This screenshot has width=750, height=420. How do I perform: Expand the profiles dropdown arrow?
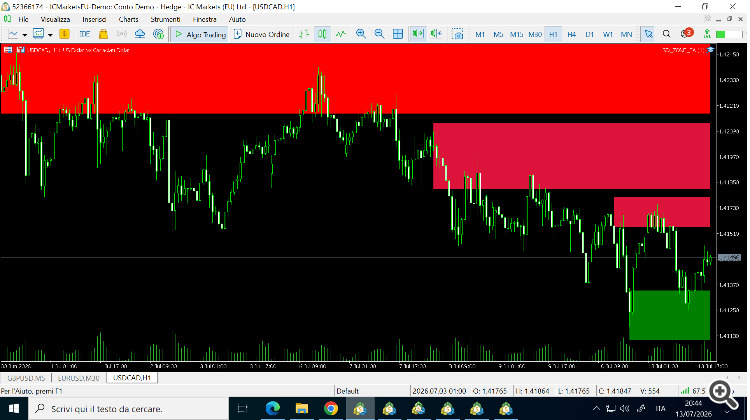pos(50,34)
